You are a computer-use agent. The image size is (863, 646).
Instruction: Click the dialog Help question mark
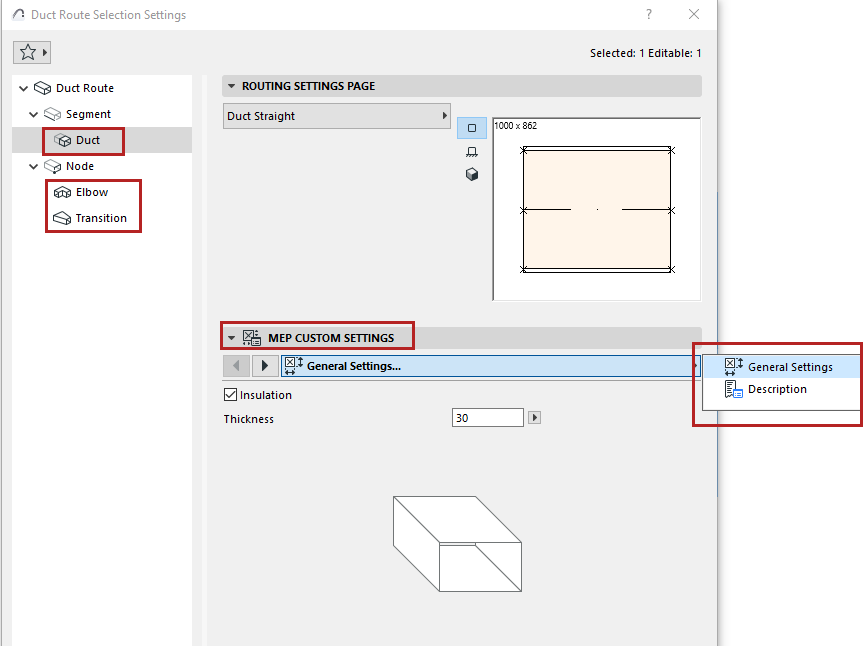647,14
